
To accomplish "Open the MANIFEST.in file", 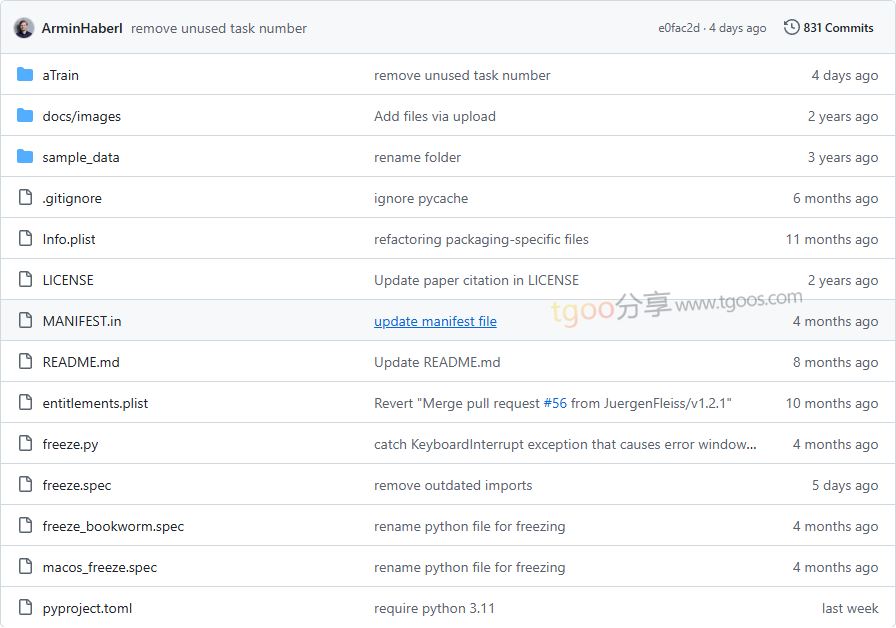I will click(x=82, y=321).
